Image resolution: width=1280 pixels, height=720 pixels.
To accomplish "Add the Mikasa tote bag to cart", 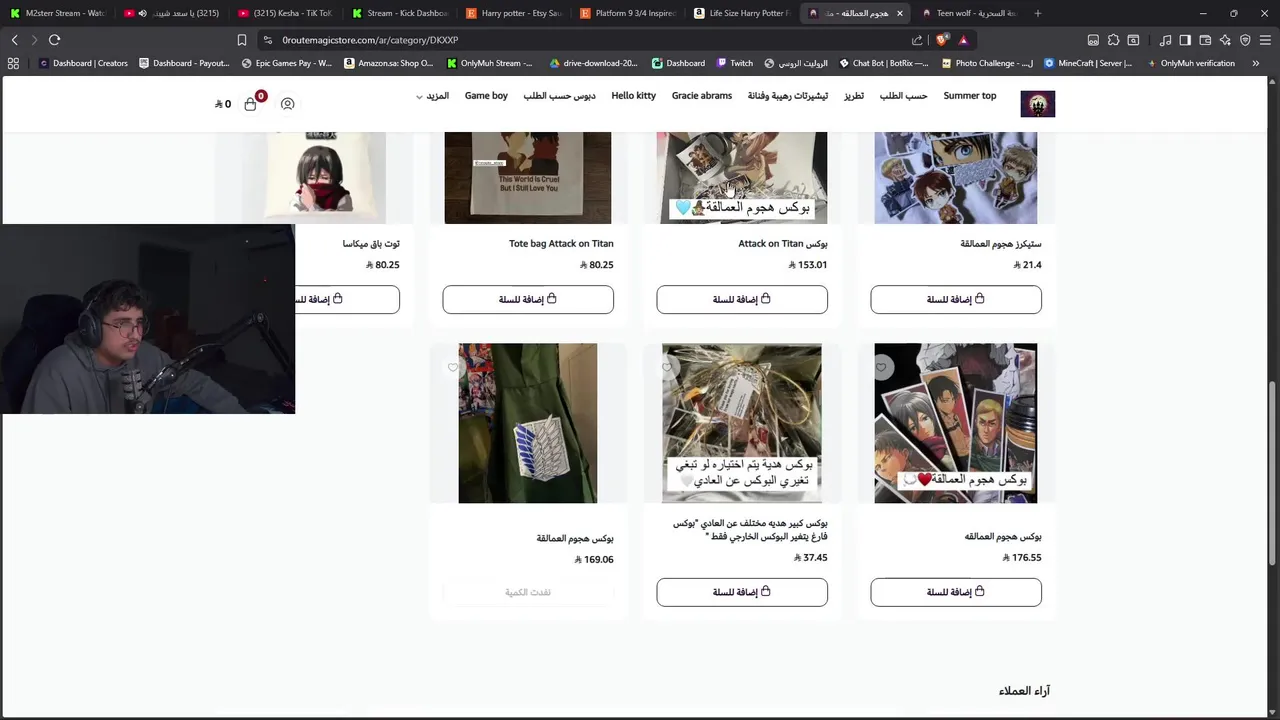I will pos(347,299).
